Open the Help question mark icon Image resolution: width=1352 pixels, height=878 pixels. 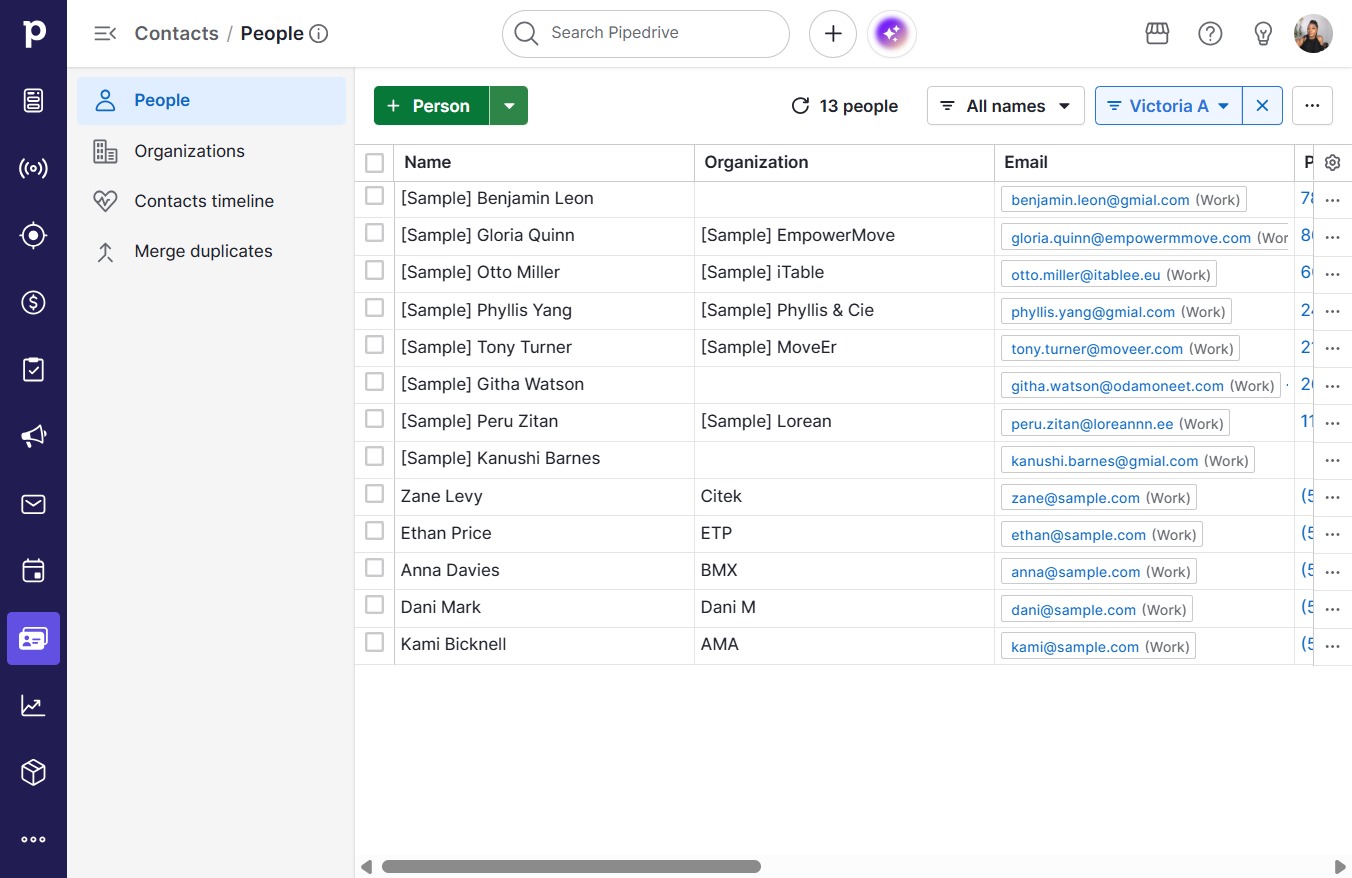click(1210, 33)
